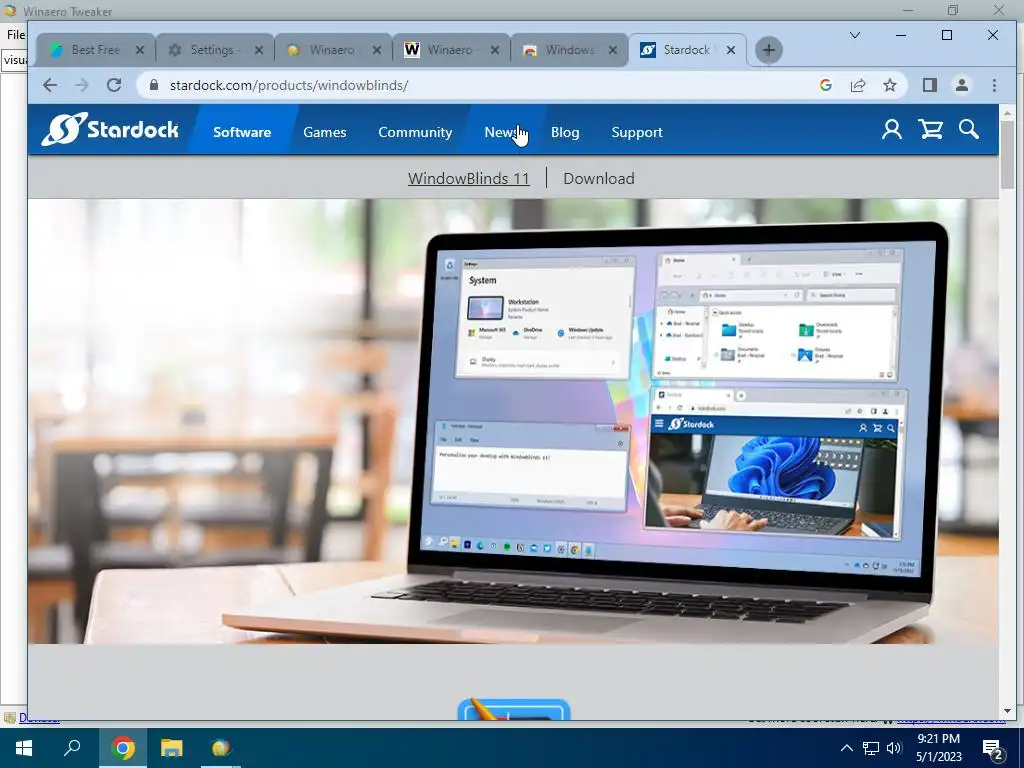The height and width of the screenshot is (768, 1024).
Task: Open the Games menu item
Action: click(325, 132)
